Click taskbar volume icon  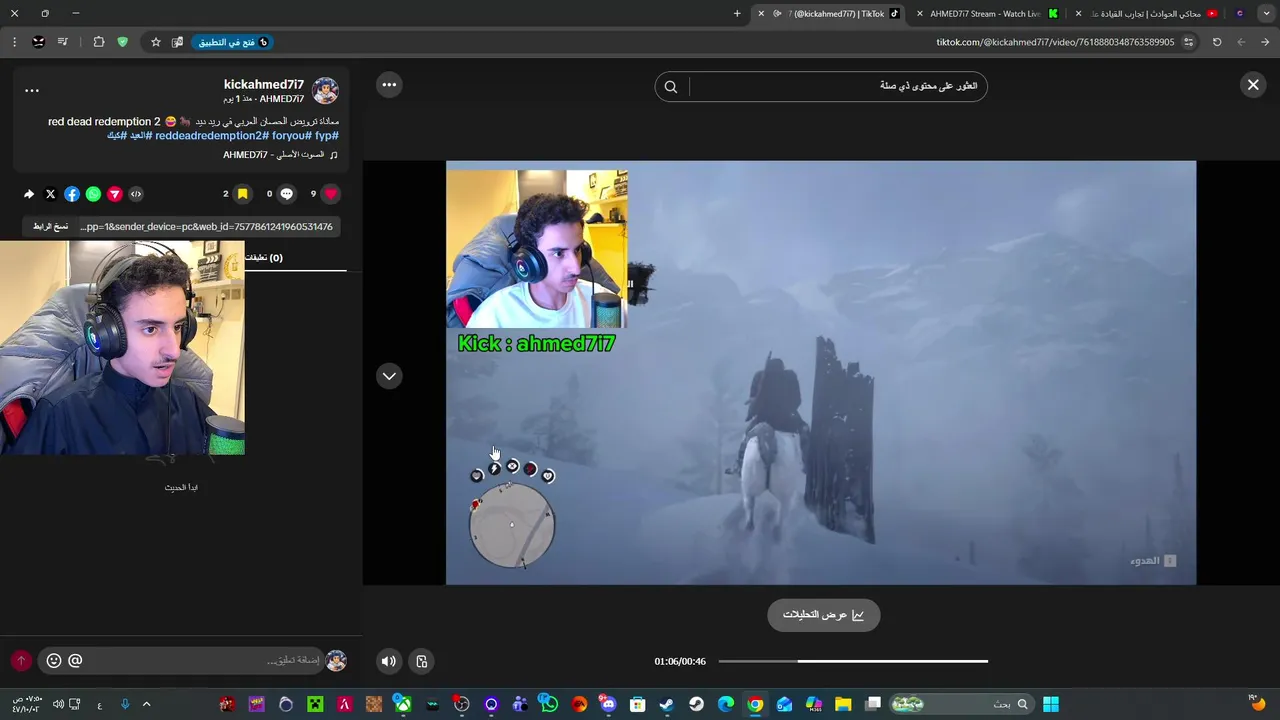coord(58,704)
